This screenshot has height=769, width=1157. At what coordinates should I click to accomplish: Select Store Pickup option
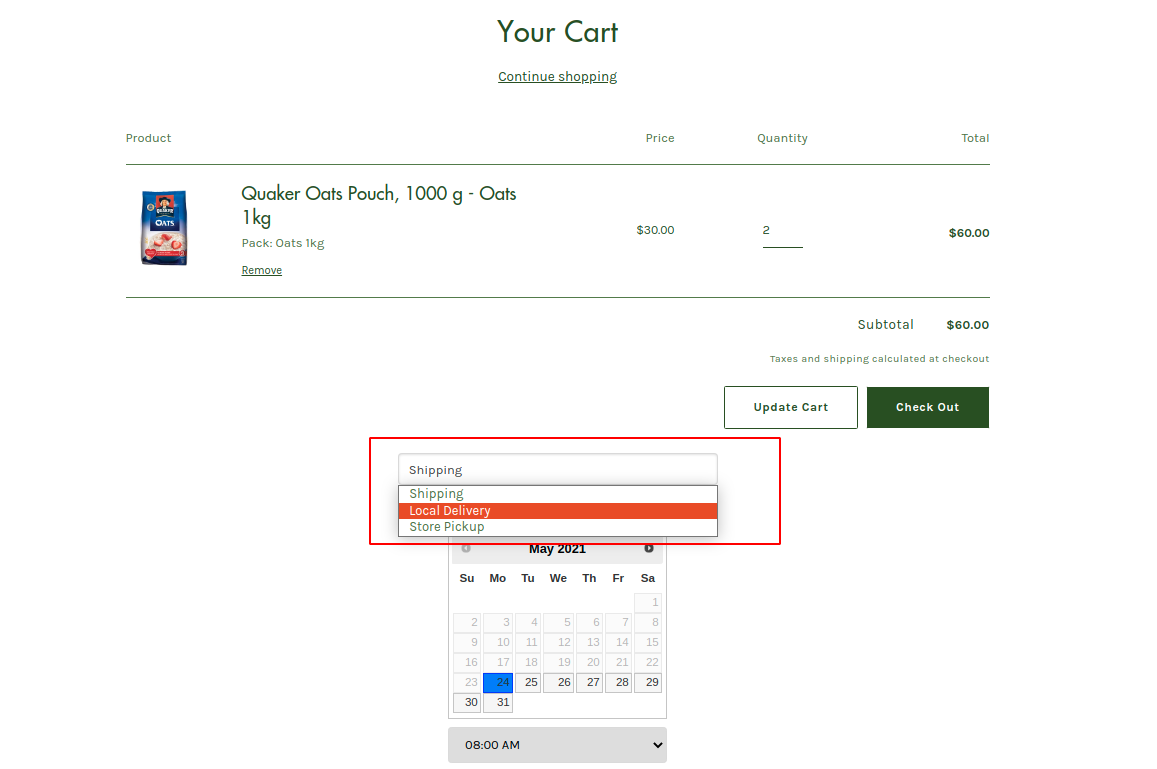pyautogui.click(x=557, y=527)
